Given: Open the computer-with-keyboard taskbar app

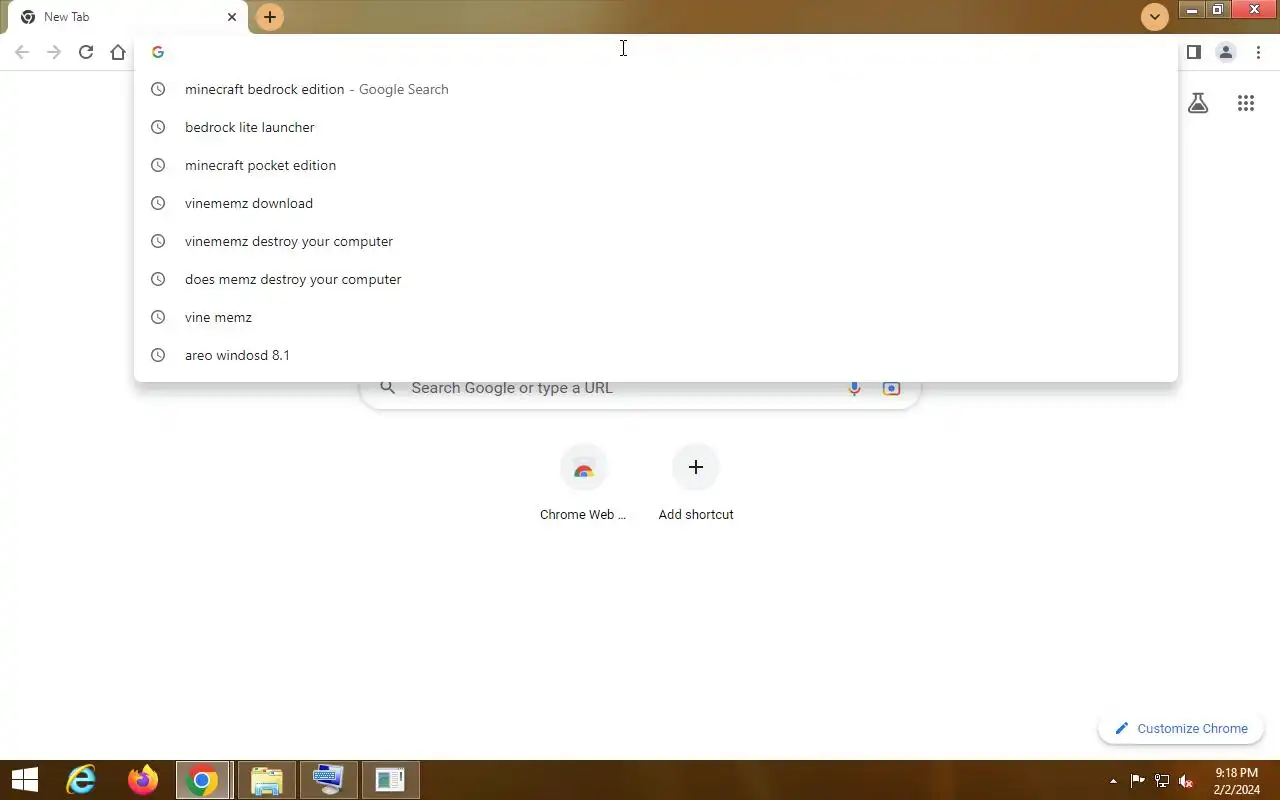Looking at the screenshot, I should tap(328, 780).
